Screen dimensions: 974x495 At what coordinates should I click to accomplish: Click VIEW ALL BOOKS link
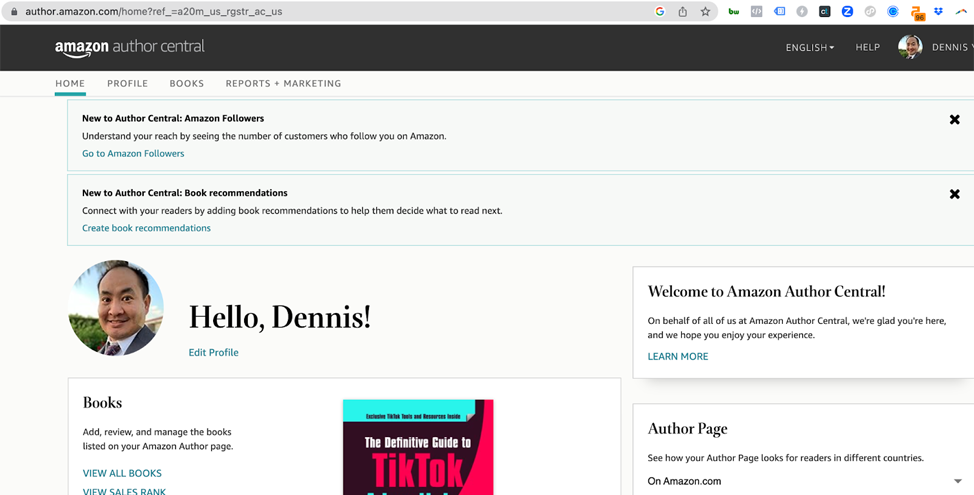[x=122, y=473]
